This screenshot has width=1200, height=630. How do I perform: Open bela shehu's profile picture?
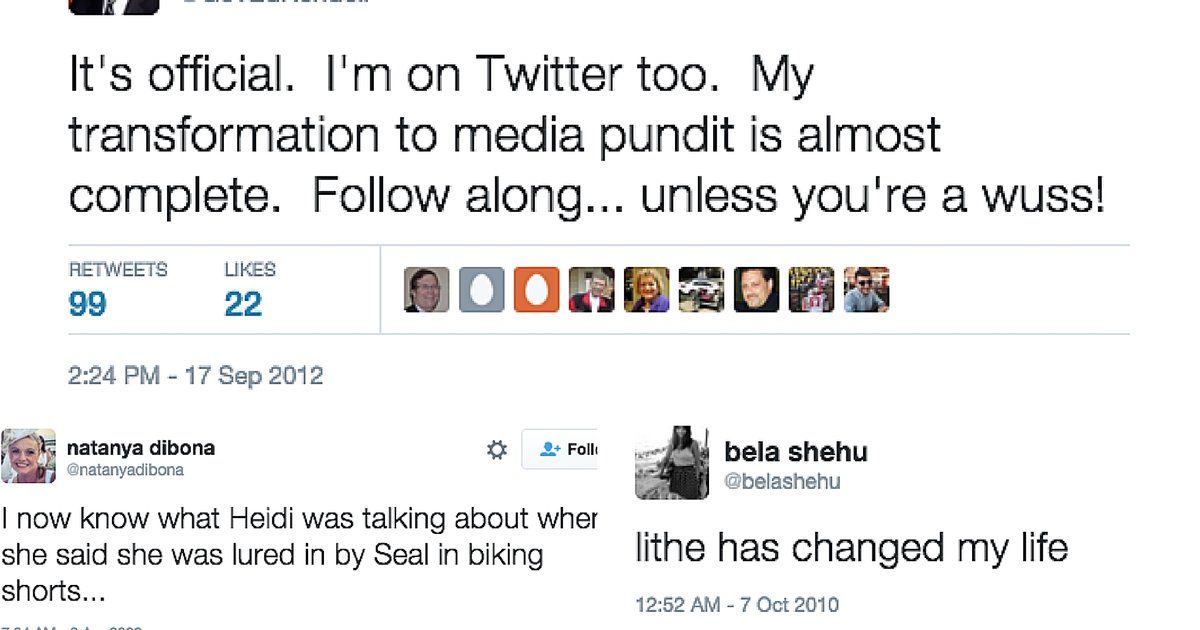tap(671, 462)
